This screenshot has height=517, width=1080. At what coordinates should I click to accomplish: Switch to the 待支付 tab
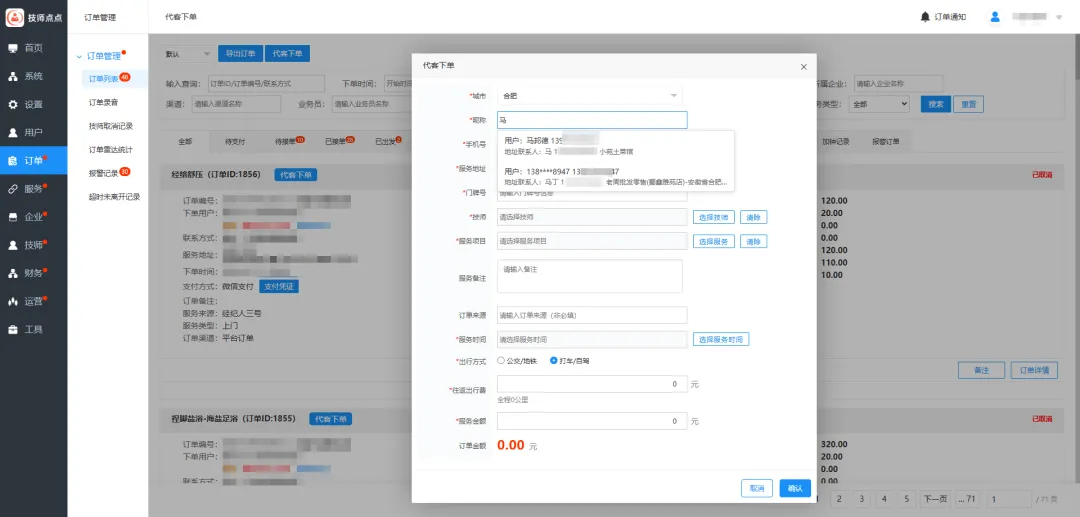point(235,141)
